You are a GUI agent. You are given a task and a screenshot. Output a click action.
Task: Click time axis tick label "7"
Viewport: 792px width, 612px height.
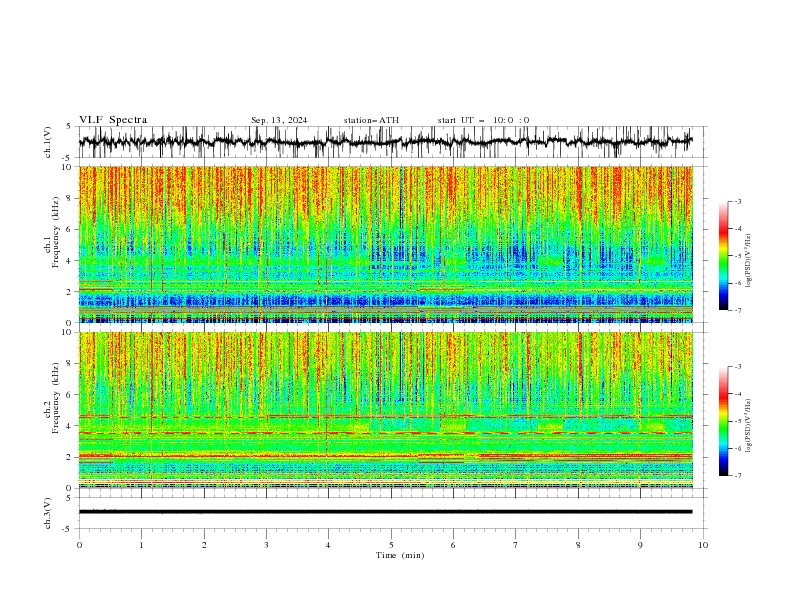[516, 545]
